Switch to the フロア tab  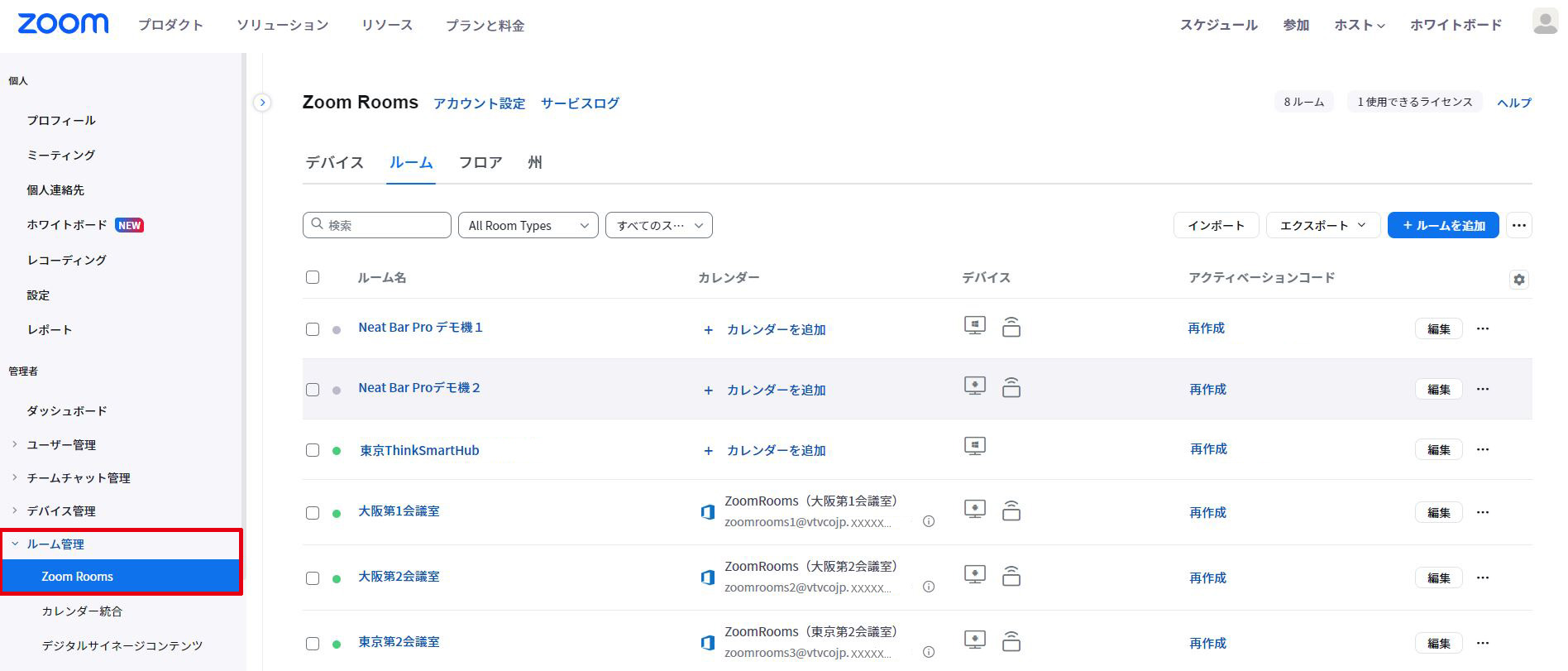(480, 162)
